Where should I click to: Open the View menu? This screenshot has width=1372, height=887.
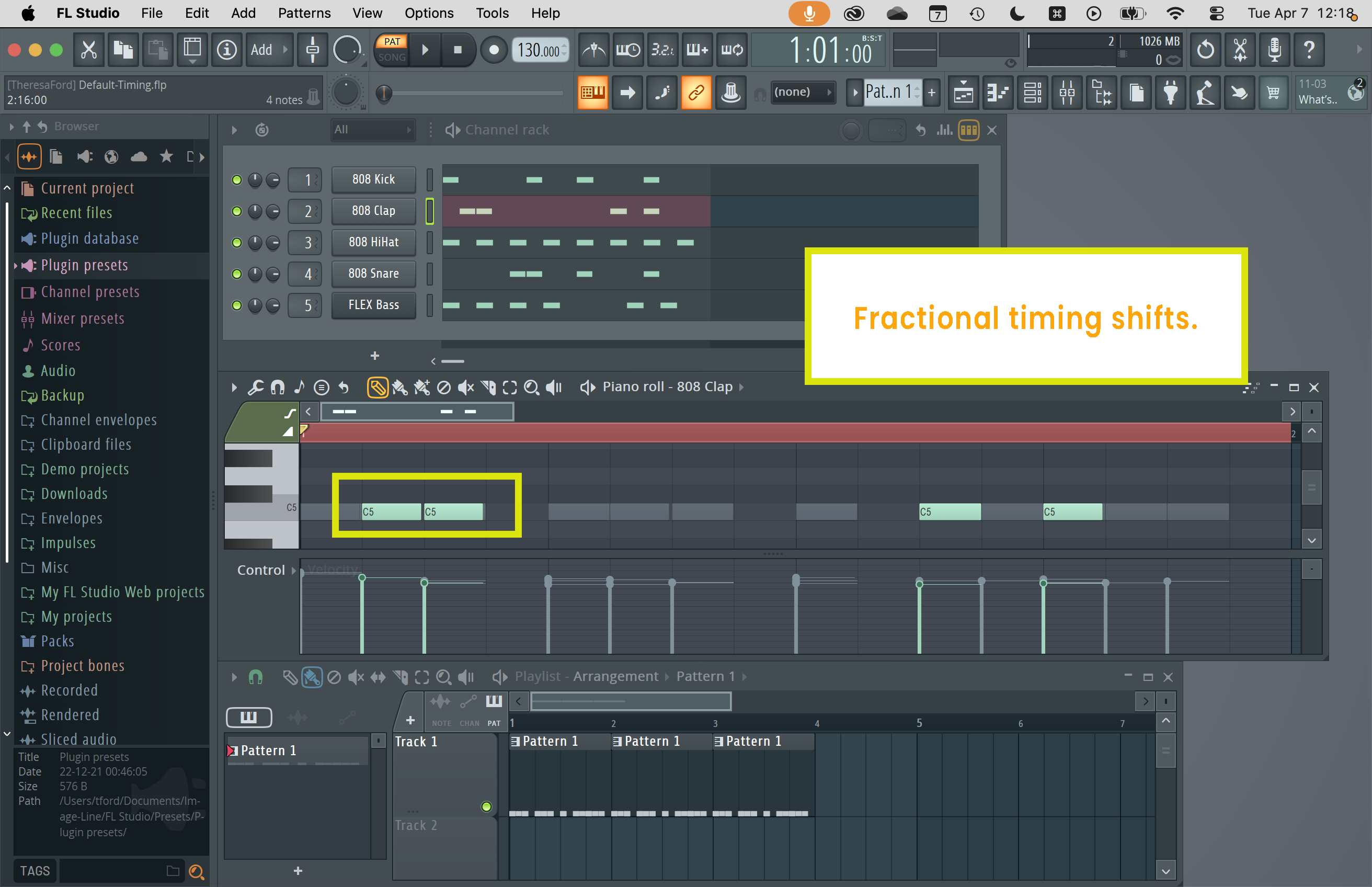coord(367,13)
